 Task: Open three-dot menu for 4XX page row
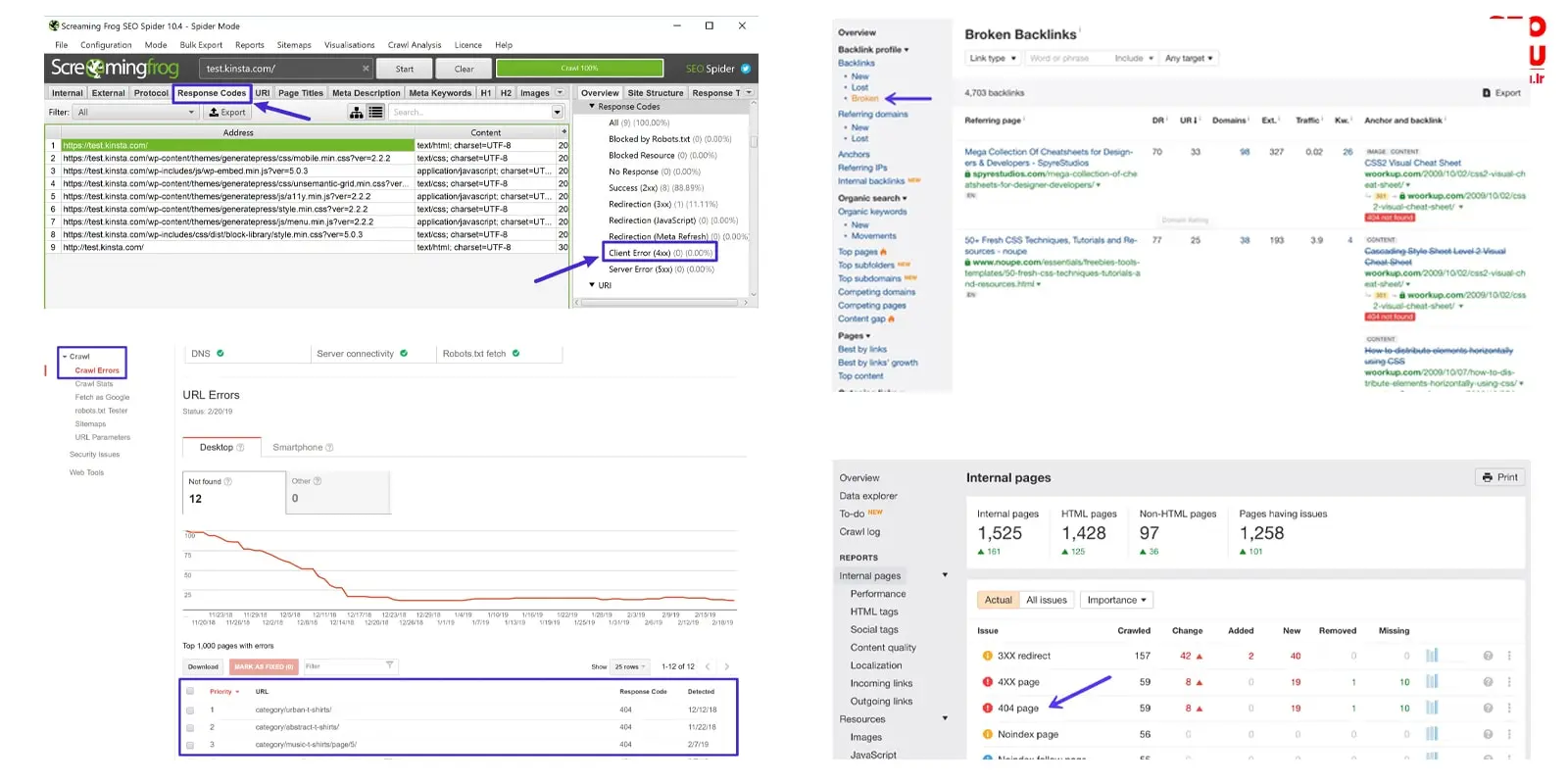1509,682
